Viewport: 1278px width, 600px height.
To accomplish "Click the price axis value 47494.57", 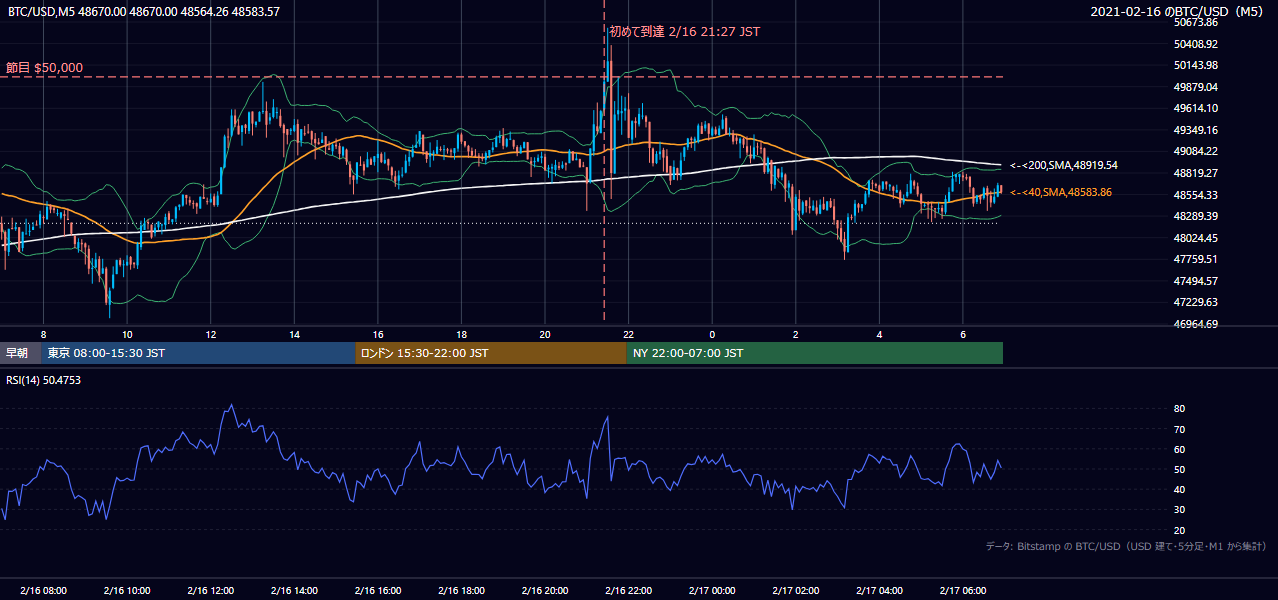I will [1195, 281].
